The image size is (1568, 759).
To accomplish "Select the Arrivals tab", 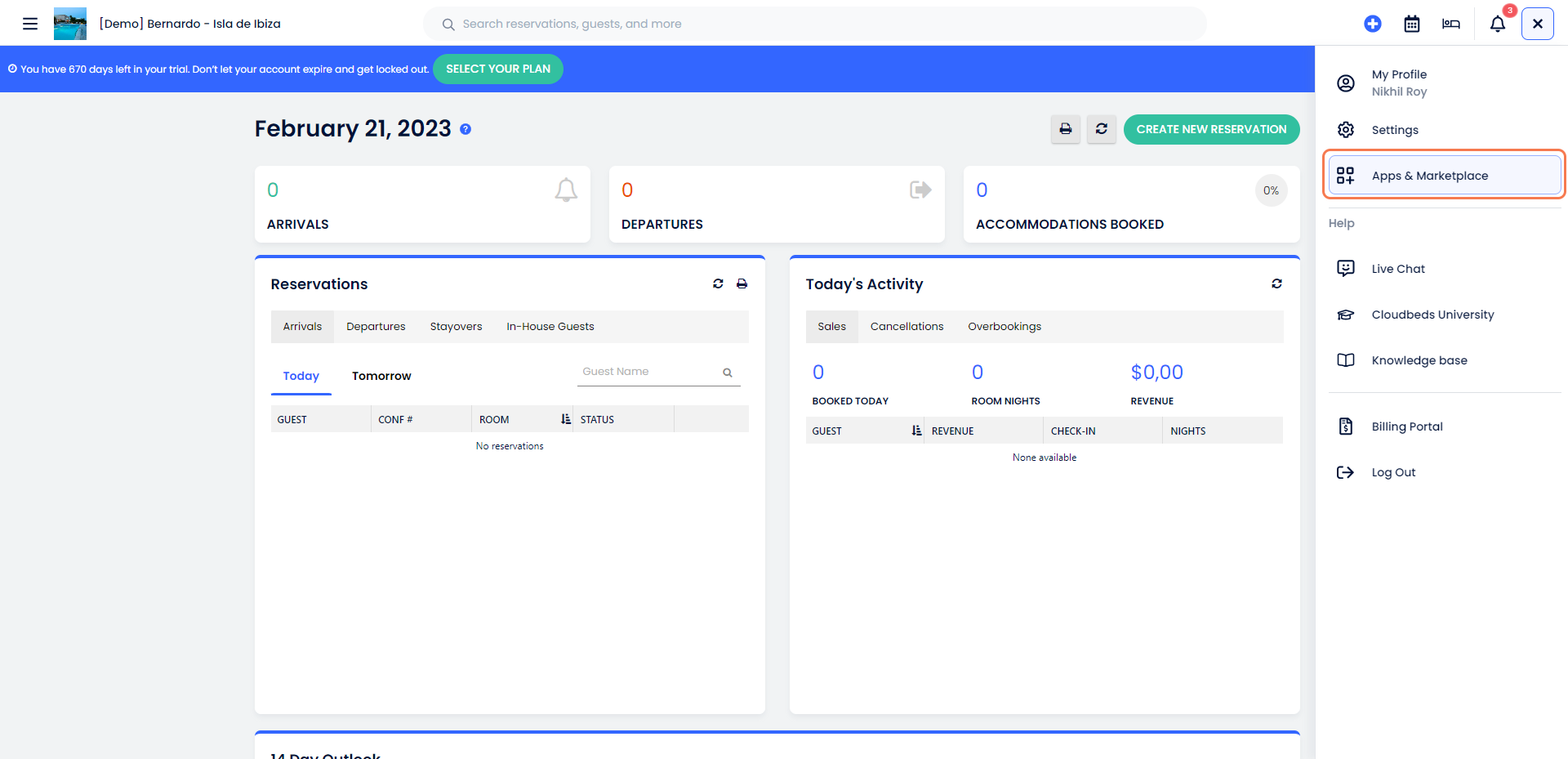I will pyautogui.click(x=302, y=326).
